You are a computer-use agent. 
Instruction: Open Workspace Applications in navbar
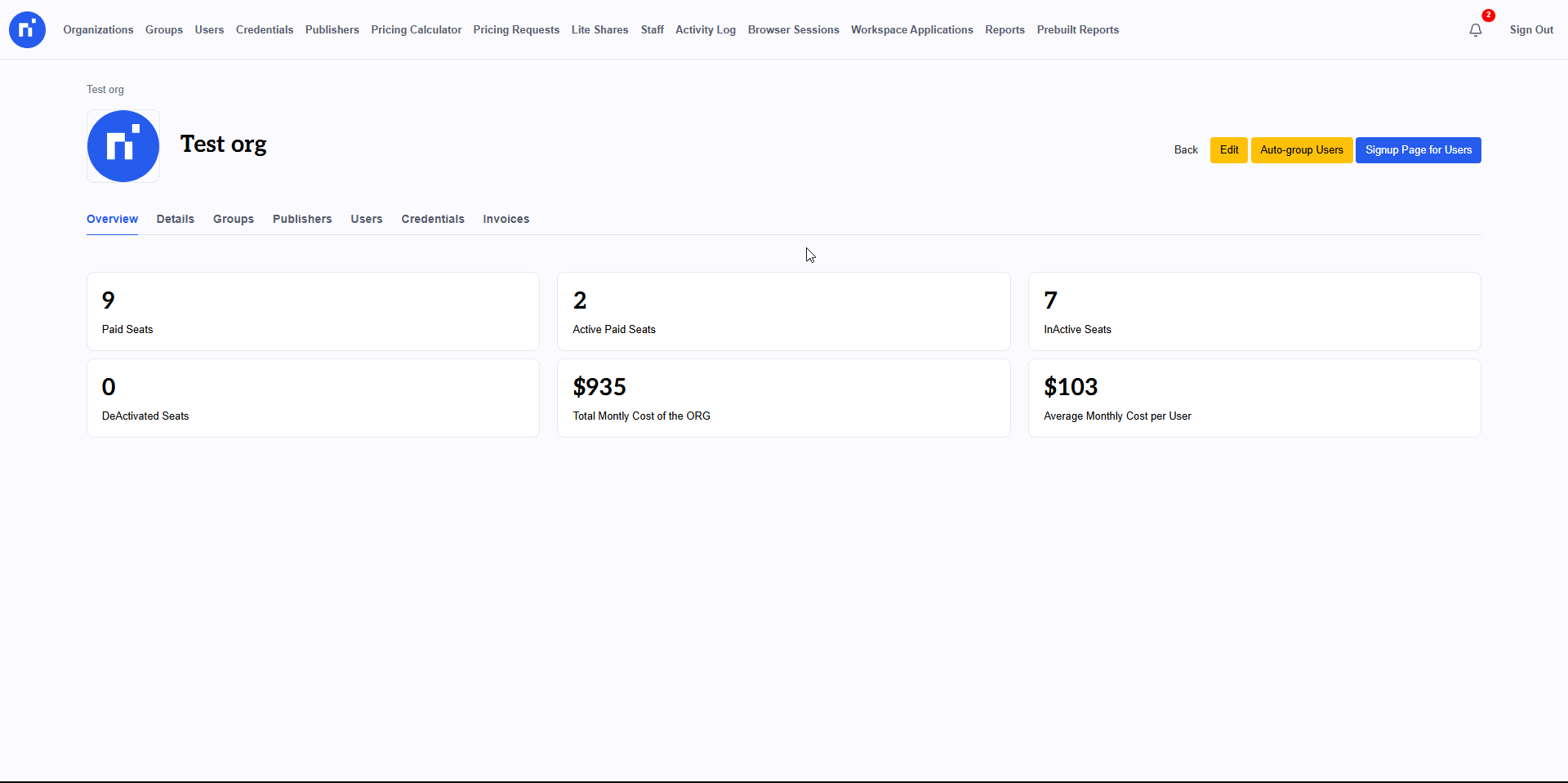[911, 30]
